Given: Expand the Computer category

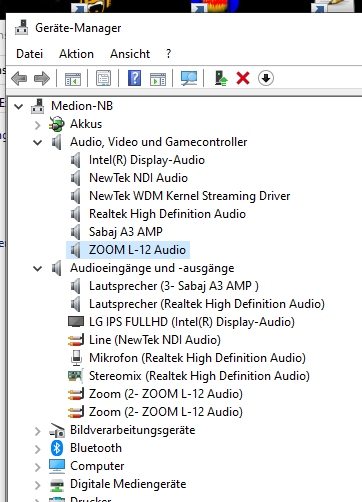Looking at the screenshot, I should click(37, 467).
